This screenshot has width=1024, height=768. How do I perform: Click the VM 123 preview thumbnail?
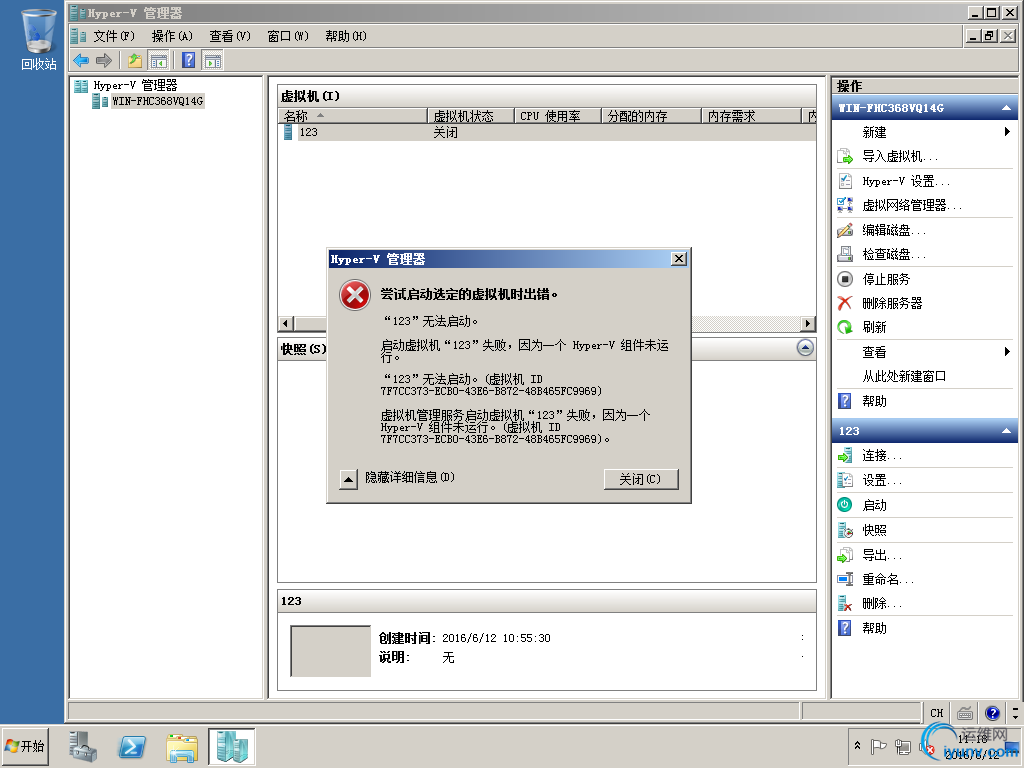tap(330, 651)
